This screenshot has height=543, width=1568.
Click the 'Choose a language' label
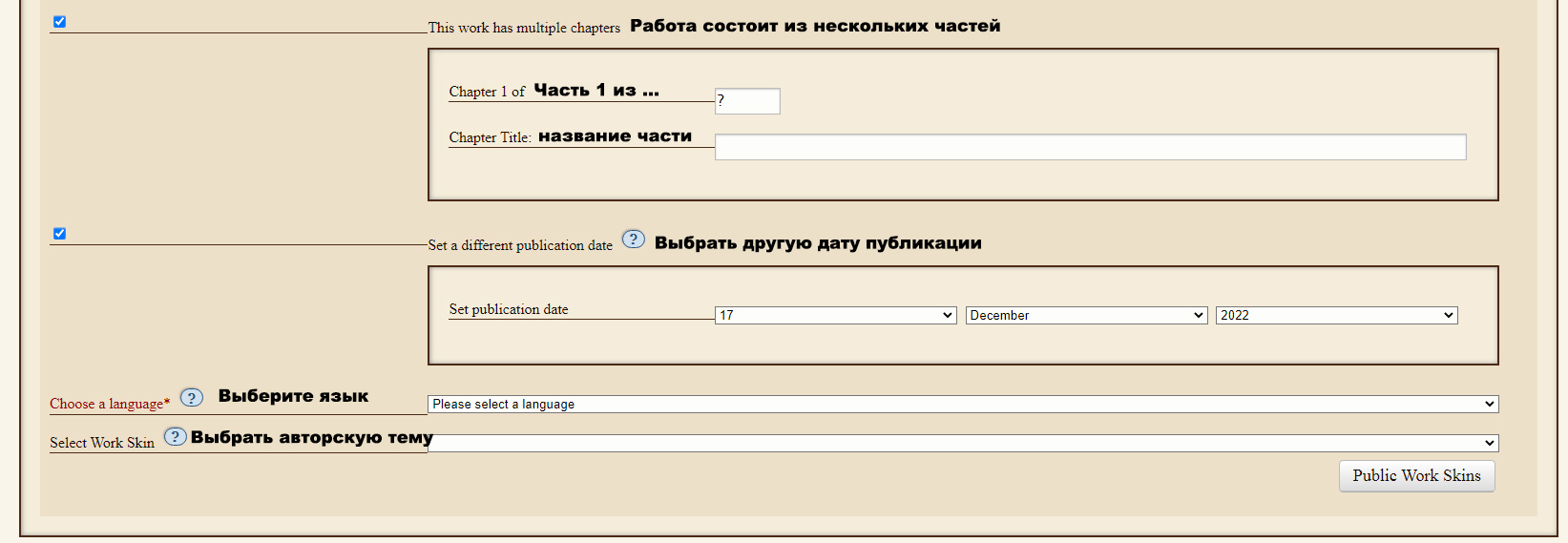[107, 404]
